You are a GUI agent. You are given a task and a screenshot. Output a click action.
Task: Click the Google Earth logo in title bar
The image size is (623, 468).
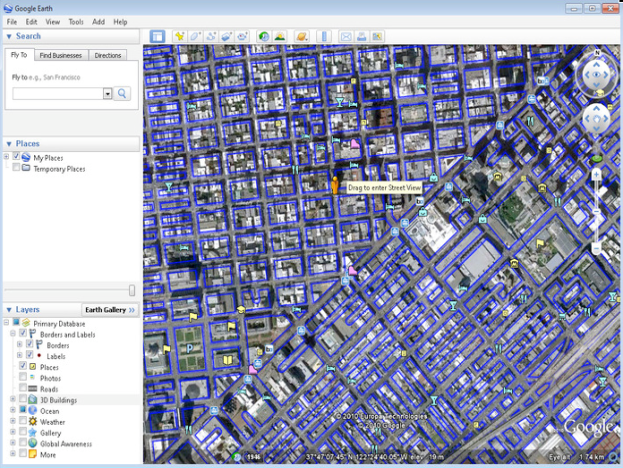[x=8, y=8]
